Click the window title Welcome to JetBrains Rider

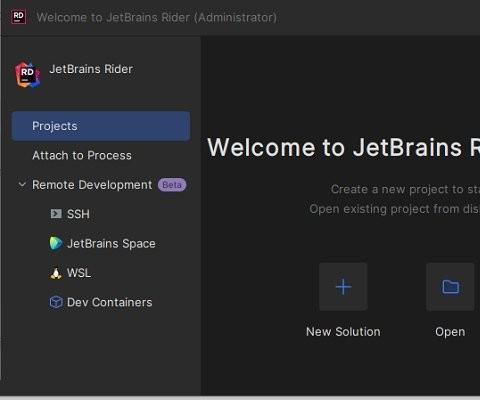(157, 17)
